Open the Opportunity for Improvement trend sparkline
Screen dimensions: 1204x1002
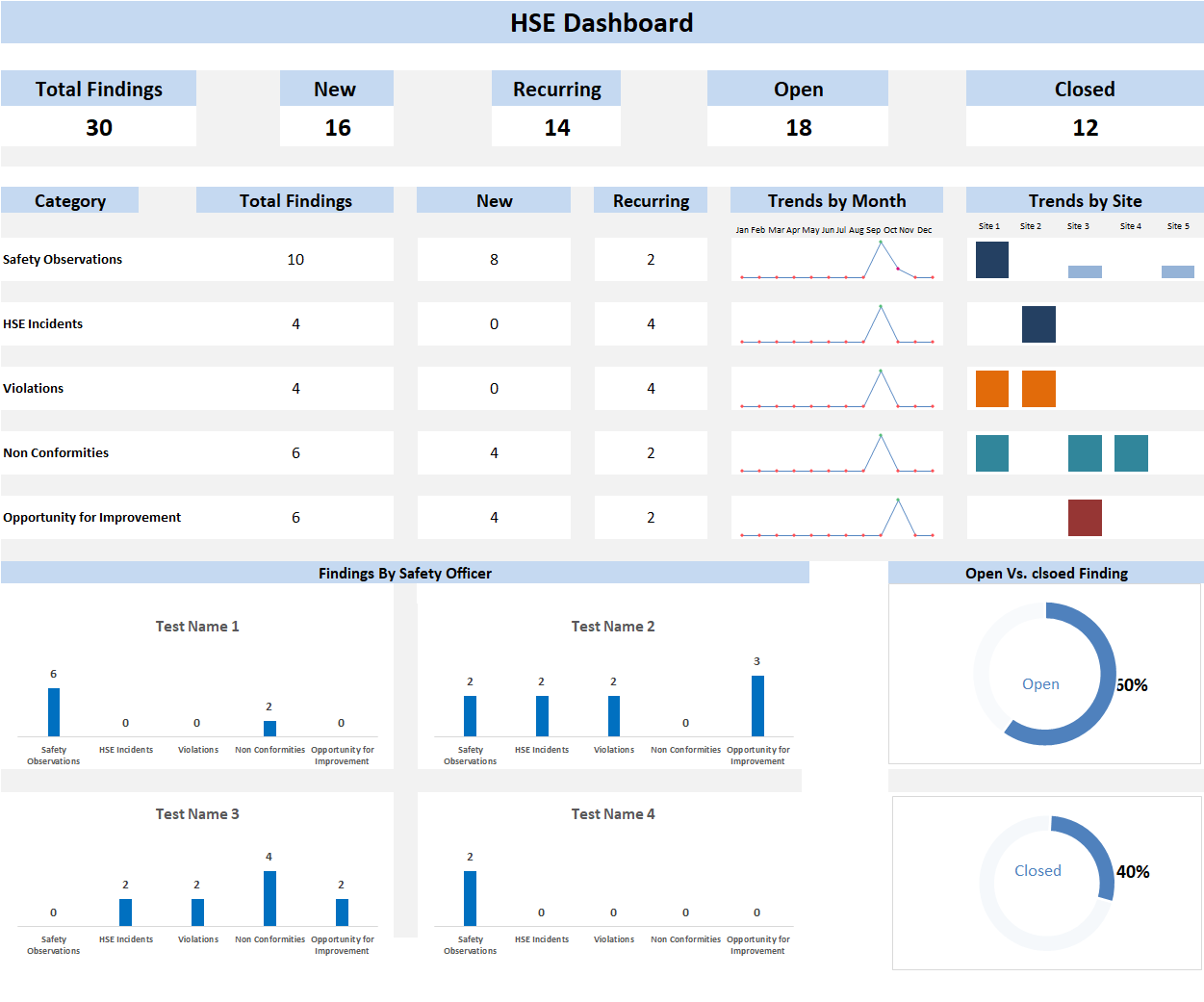click(836, 518)
